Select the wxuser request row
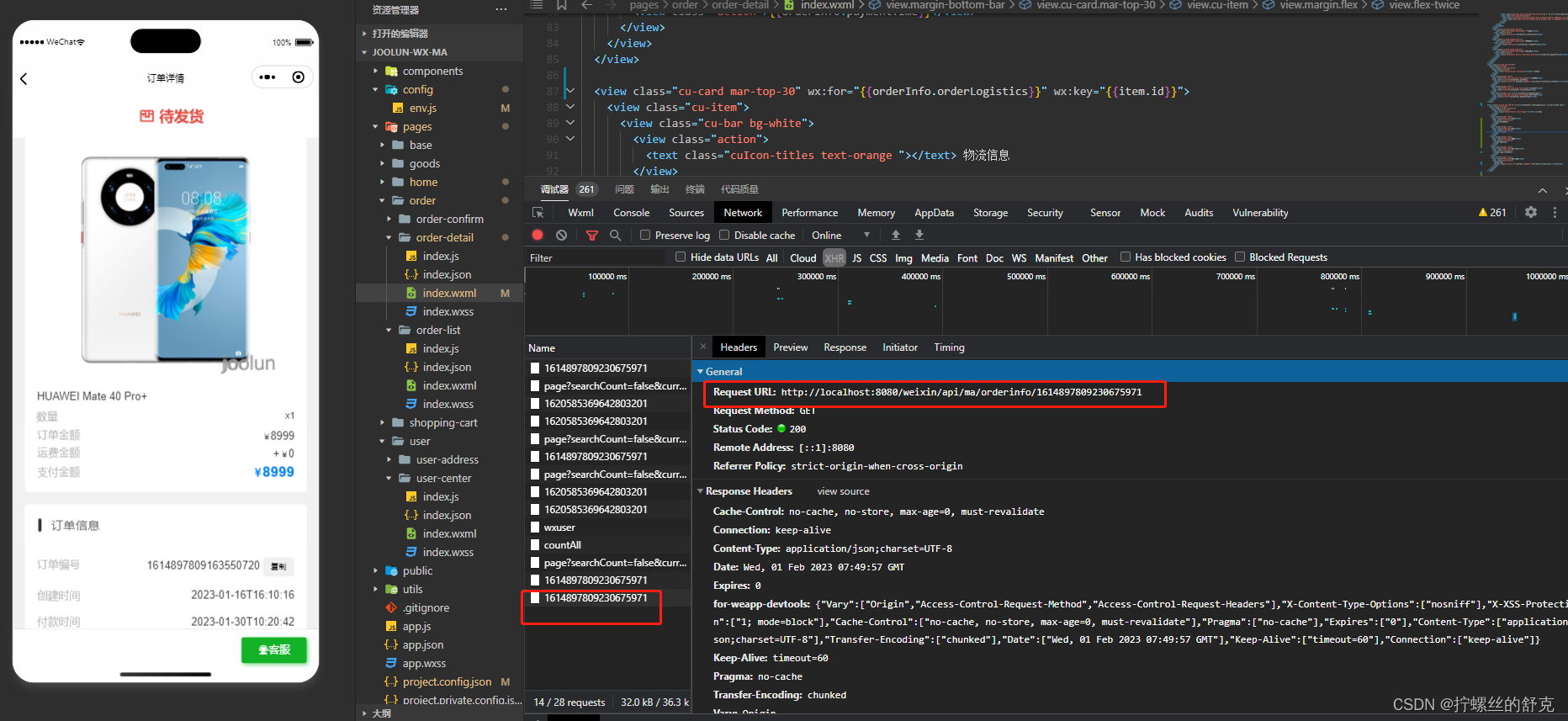1568x721 pixels. [607, 527]
